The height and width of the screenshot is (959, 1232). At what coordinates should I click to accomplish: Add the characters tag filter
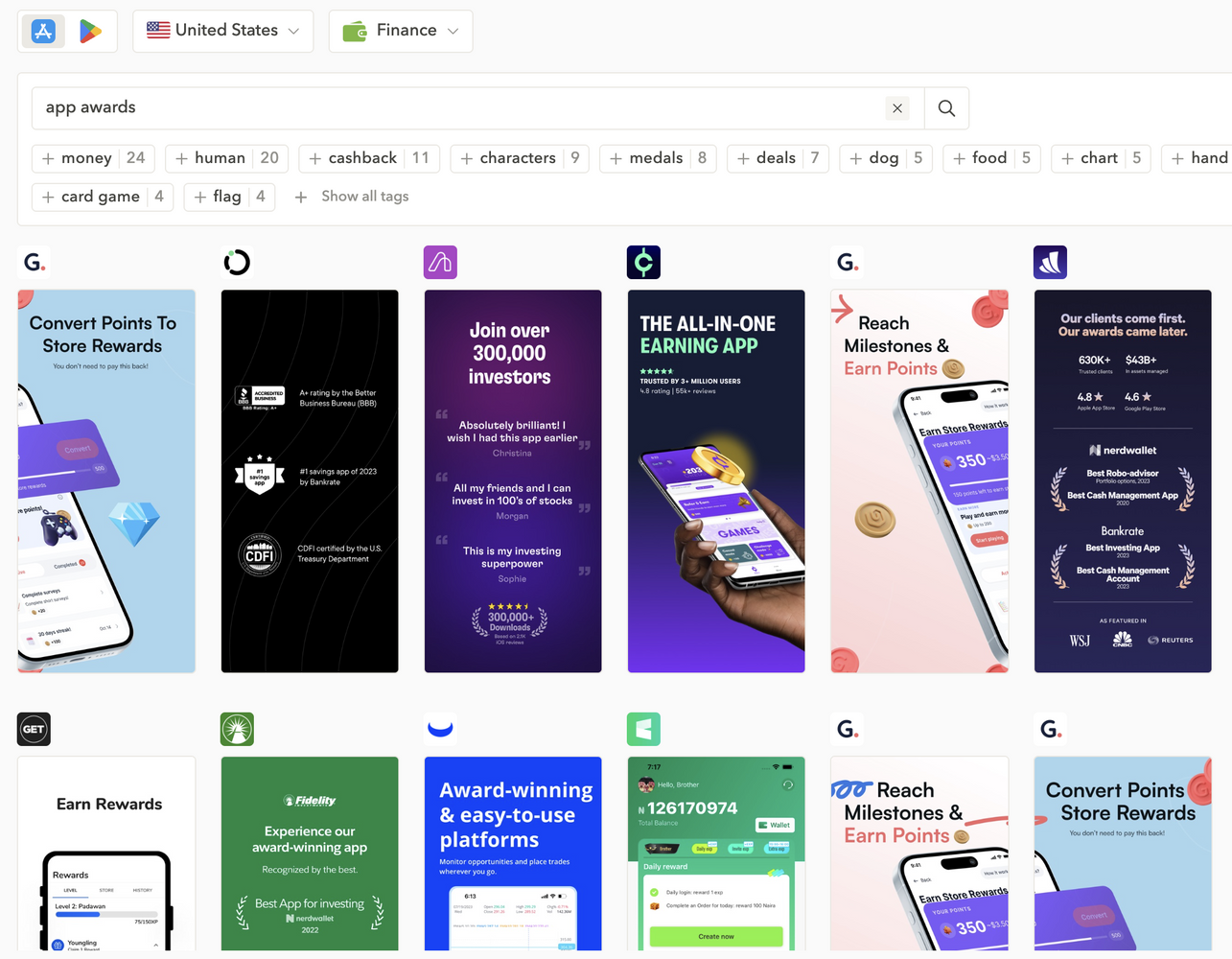click(520, 158)
